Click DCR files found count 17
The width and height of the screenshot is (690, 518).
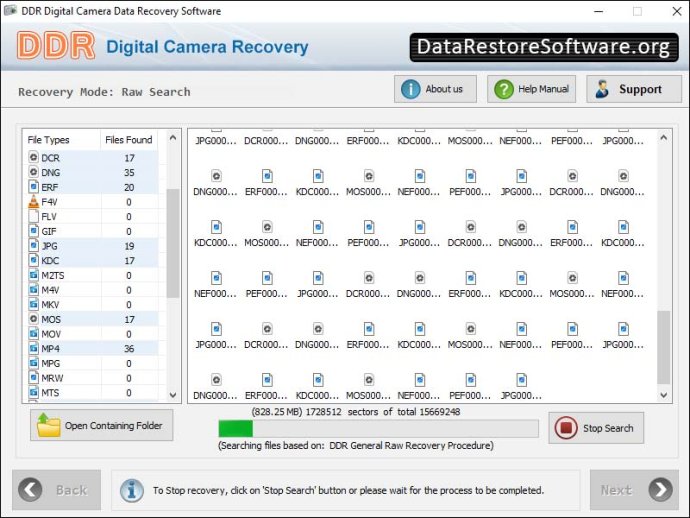point(129,158)
